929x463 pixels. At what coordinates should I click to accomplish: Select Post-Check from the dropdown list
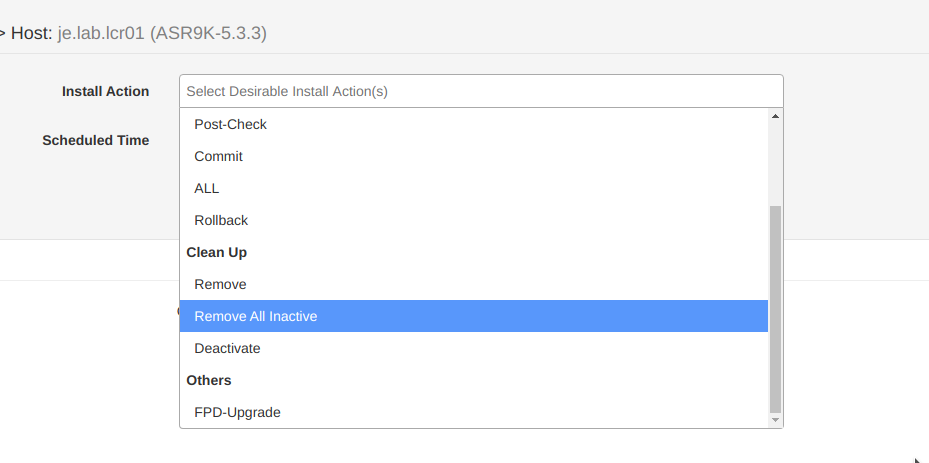pyautogui.click(x=231, y=124)
